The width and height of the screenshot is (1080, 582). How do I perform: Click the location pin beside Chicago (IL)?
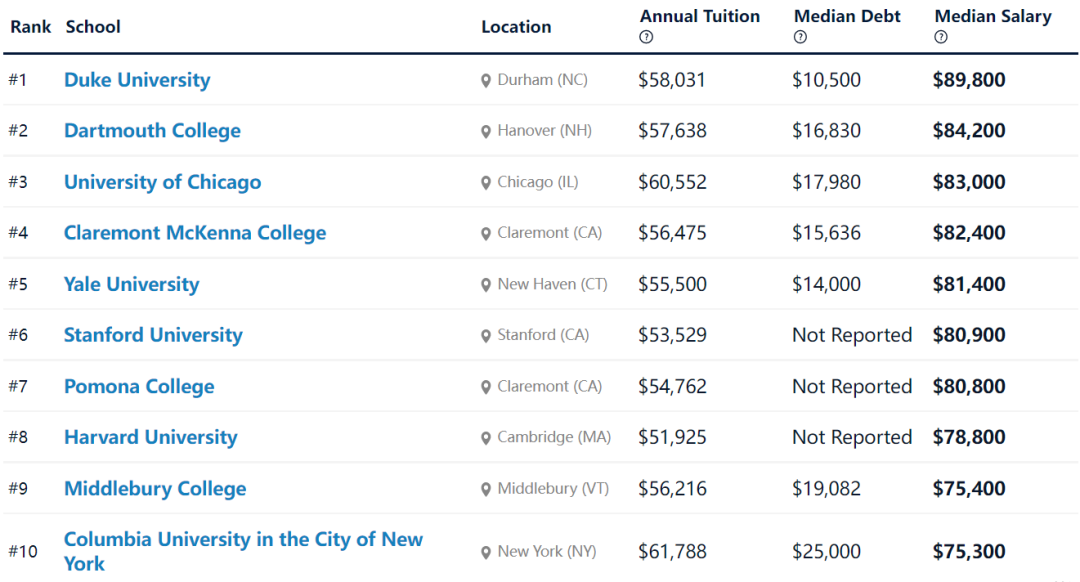click(486, 183)
